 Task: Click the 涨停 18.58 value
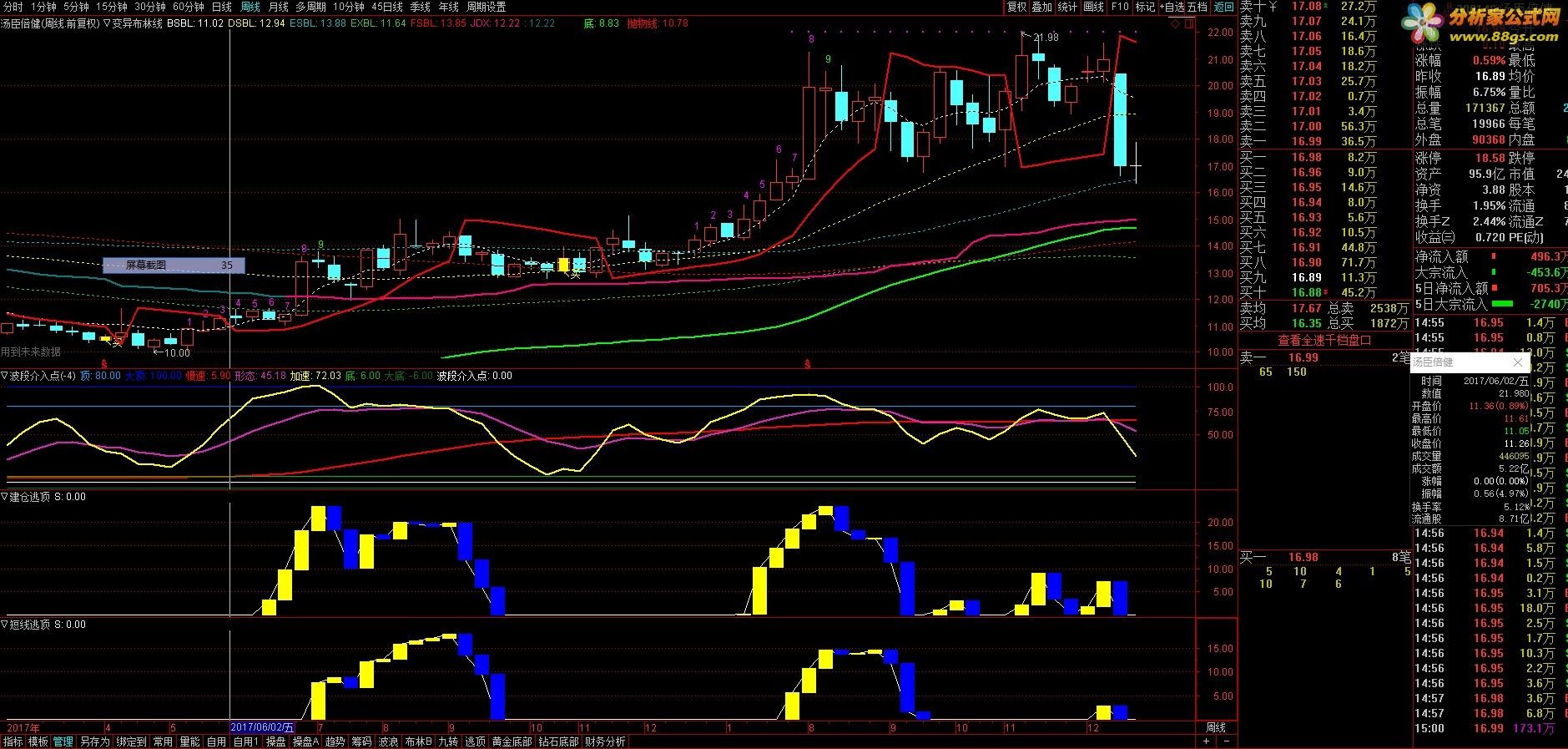[x=1490, y=158]
